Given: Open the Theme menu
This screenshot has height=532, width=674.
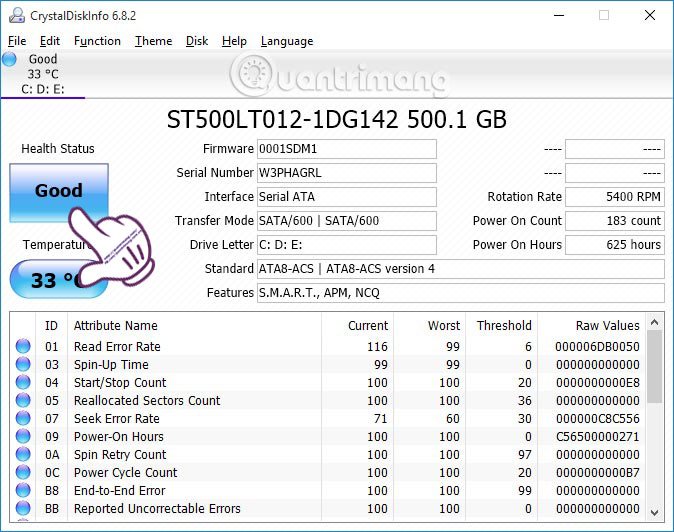Looking at the screenshot, I should coord(153,41).
